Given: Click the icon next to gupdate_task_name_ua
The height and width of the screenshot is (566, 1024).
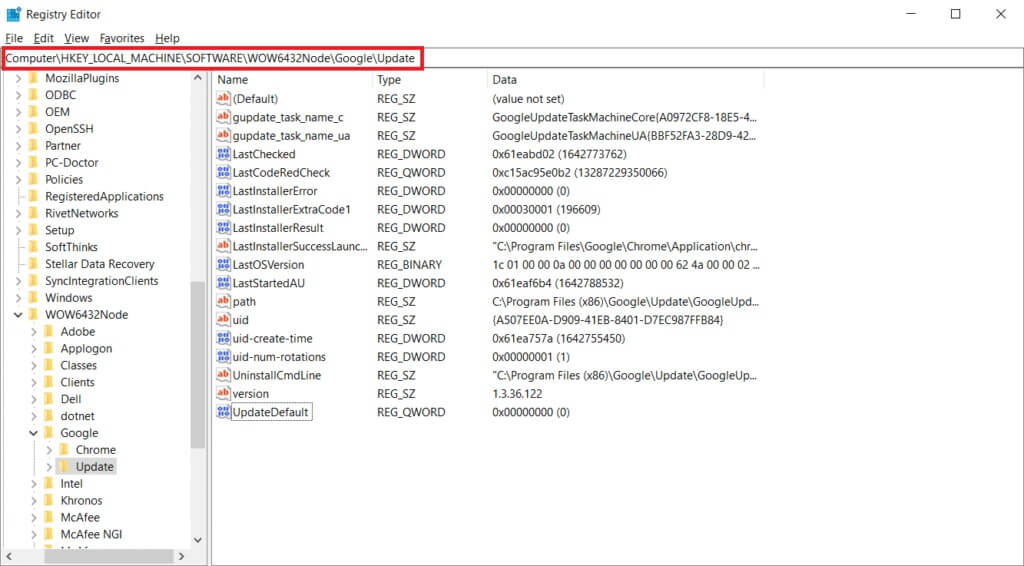Looking at the screenshot, I should click(x=223, y=135).
